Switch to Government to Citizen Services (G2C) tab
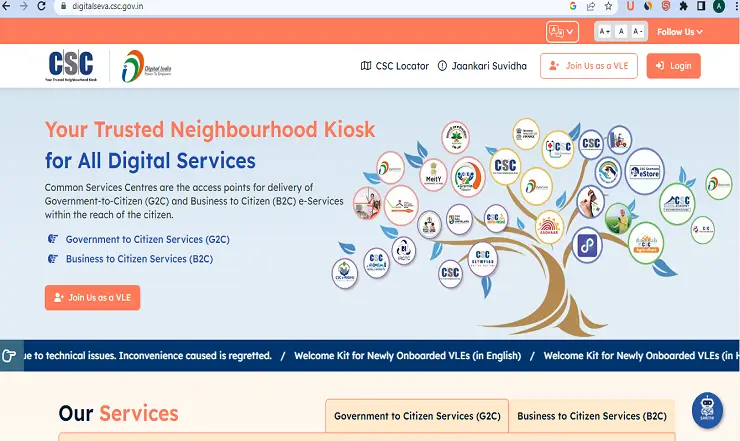The width and height of the screenshot is (740, 441). 417,416
